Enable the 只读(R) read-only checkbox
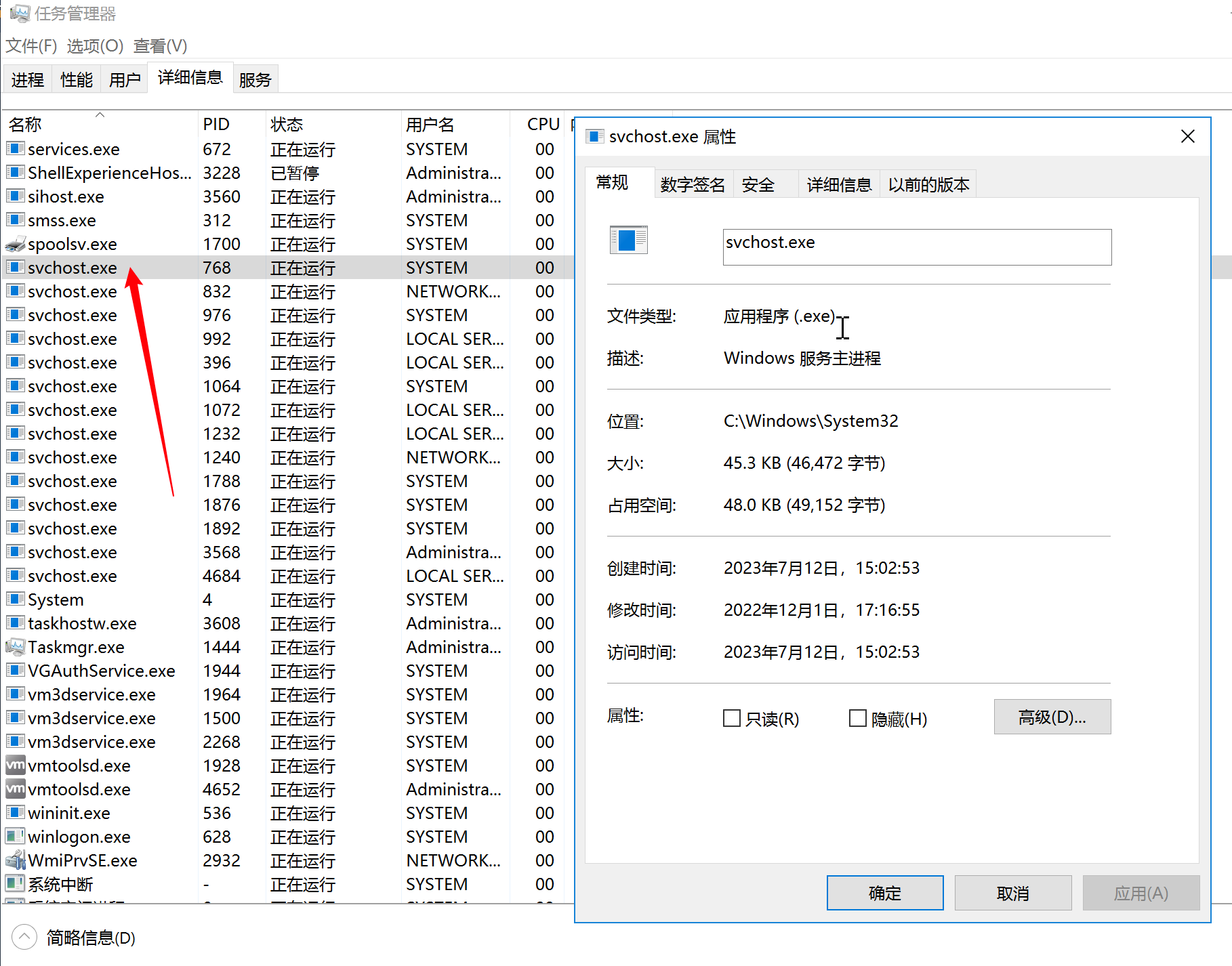This screenshot has height=966, width=1232. [x=732, y=718]
